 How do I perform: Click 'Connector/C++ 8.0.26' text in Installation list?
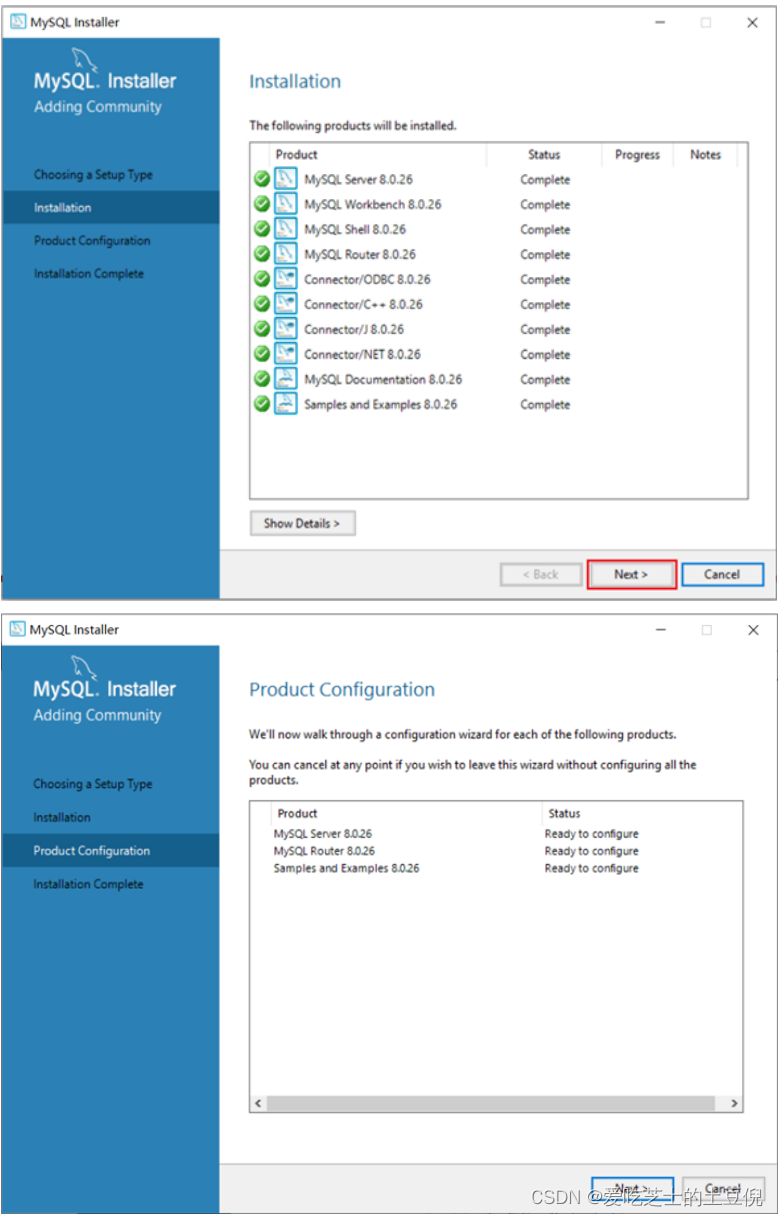click(363, 304)
